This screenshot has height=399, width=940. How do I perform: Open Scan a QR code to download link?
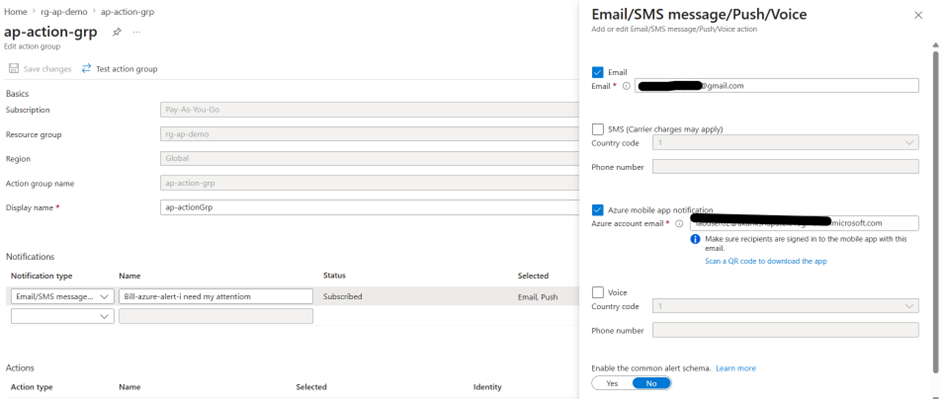click(x=766, y=261)
